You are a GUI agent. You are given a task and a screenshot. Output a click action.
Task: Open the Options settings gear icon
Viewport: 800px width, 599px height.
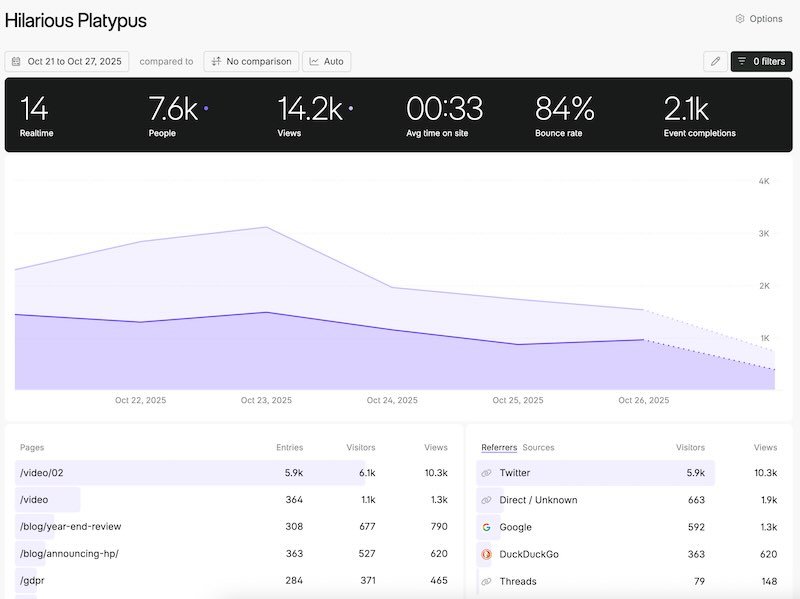(x=738, y=18)
